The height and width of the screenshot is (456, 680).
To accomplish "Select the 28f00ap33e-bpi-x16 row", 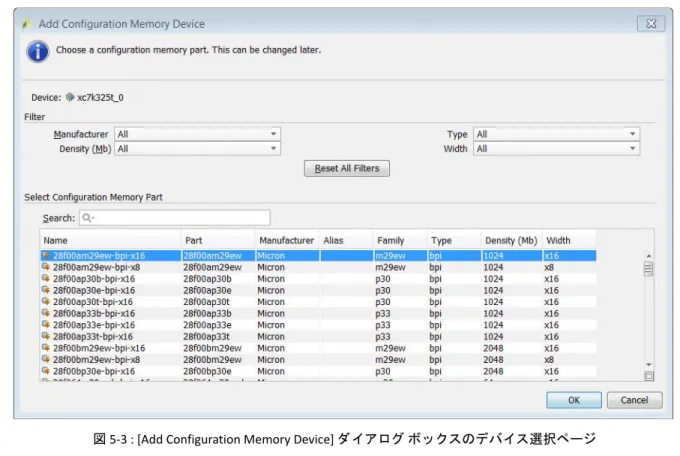I will (x=318, y=325).
